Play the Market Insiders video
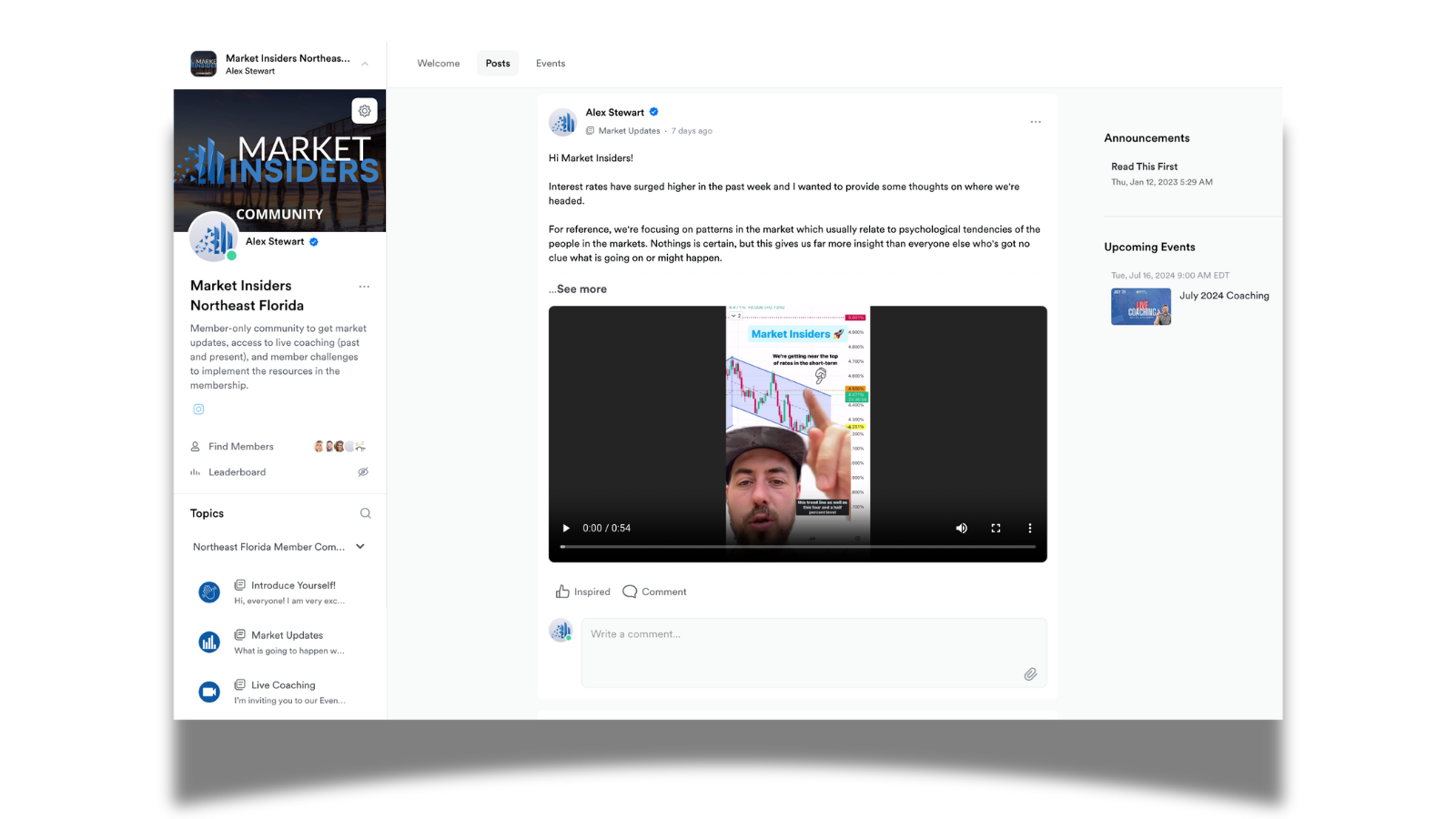This screenshot has width=1456, height=819. [566, 528]
